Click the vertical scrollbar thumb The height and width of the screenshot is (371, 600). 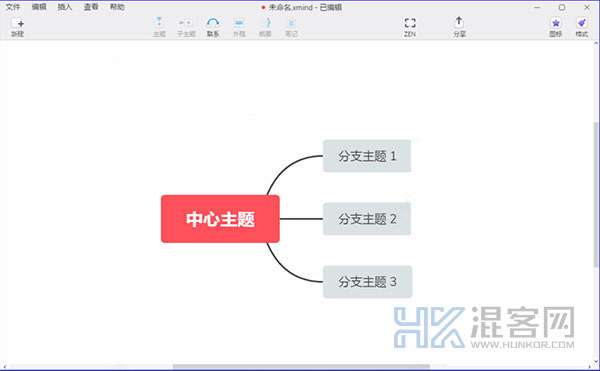click(596, 194)
